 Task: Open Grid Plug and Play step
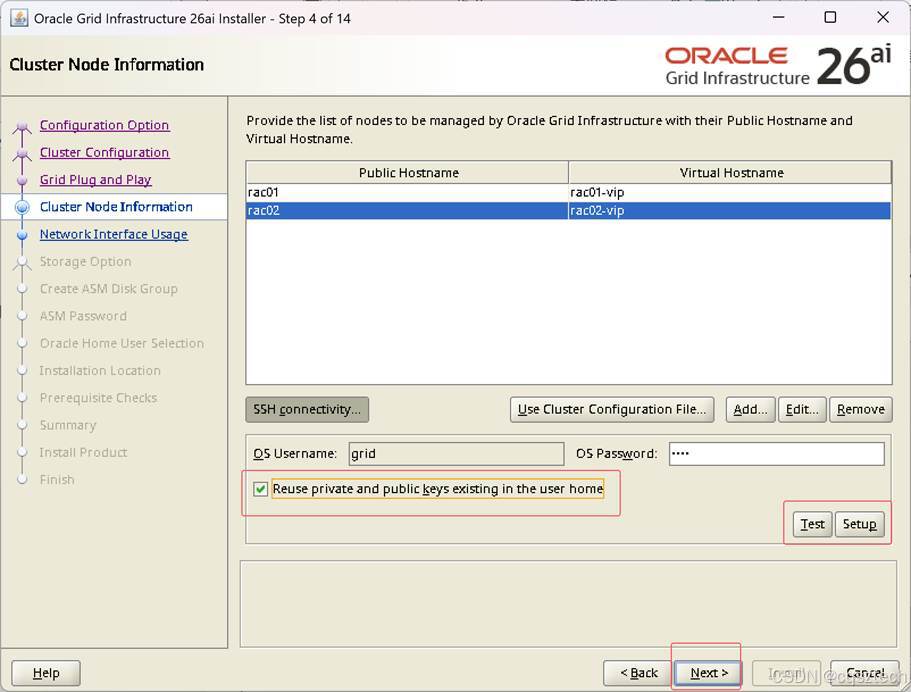pyautogui.click(x=95, y=180)
